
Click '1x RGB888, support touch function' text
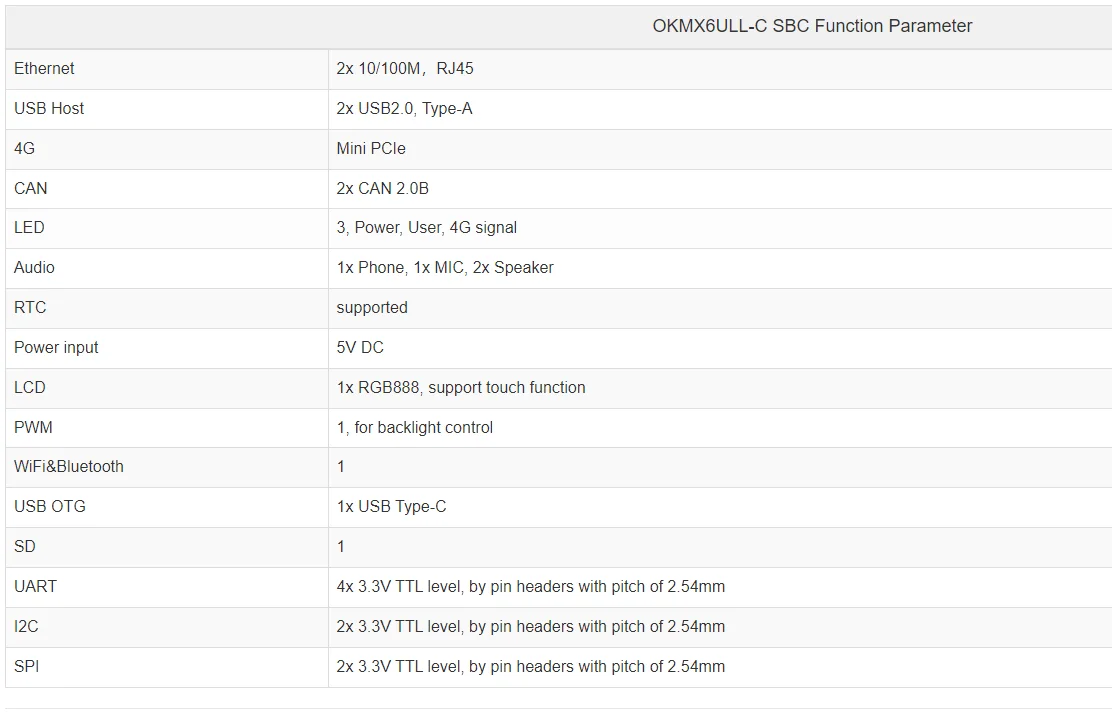pyautogui.click(x=461, y=388)
